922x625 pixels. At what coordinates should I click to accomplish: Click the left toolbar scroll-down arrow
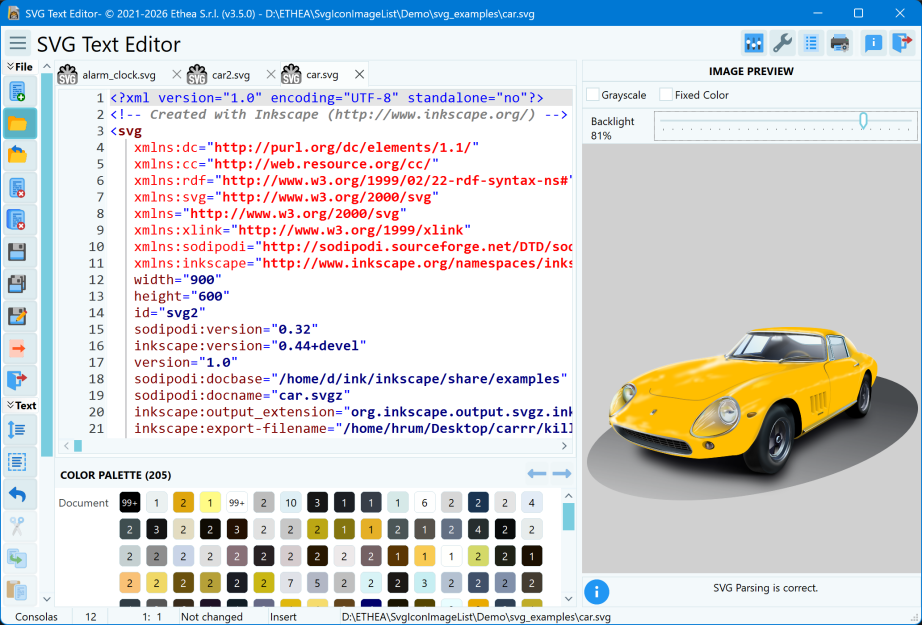pyautogui.click(x=47, y=599)
